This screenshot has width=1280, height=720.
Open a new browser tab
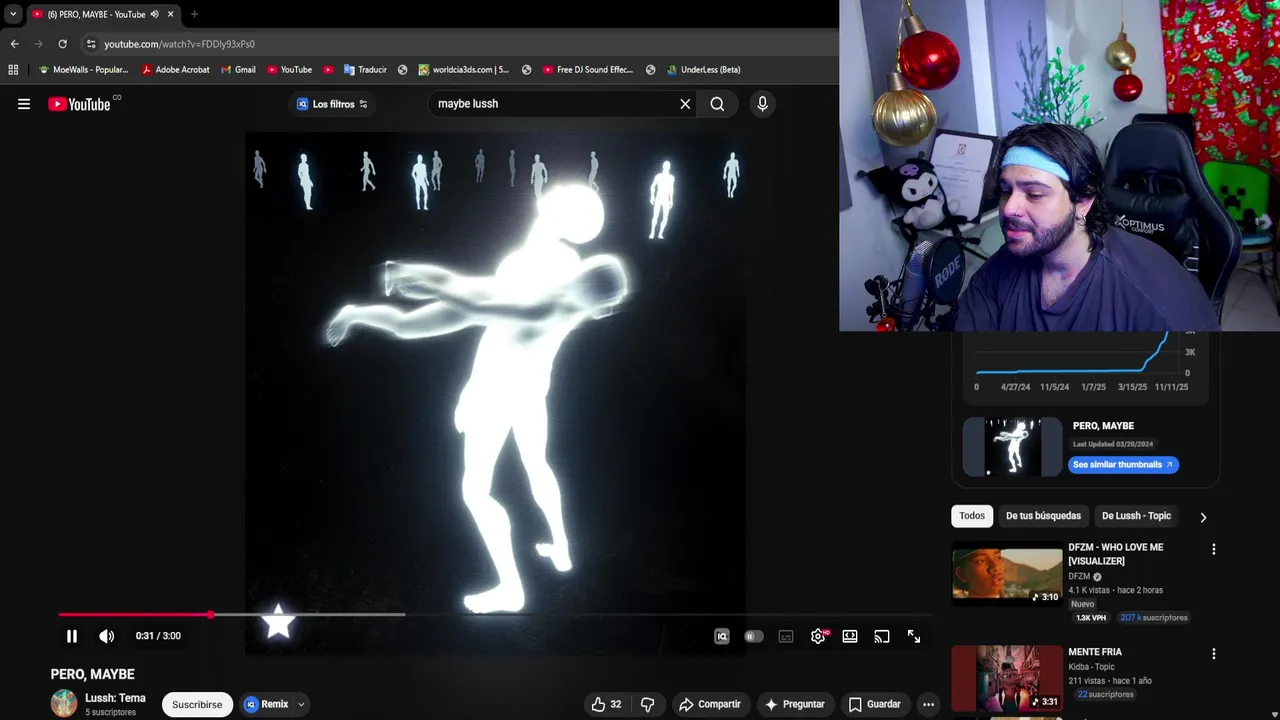[194, 14]
